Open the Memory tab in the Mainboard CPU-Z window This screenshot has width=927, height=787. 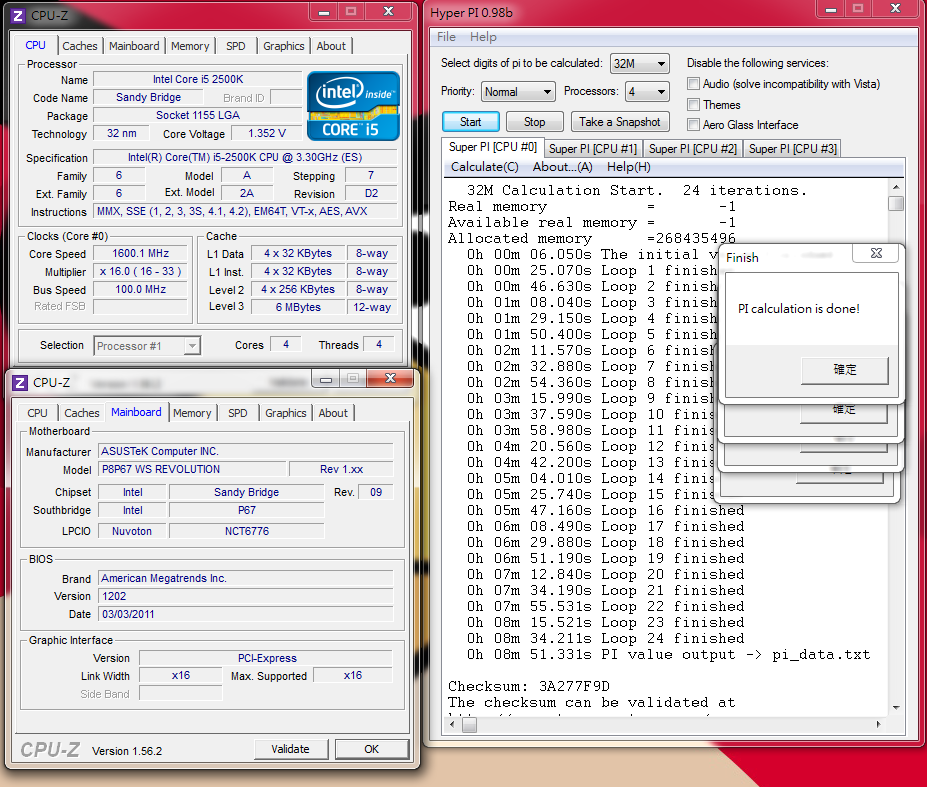point(192,413)
